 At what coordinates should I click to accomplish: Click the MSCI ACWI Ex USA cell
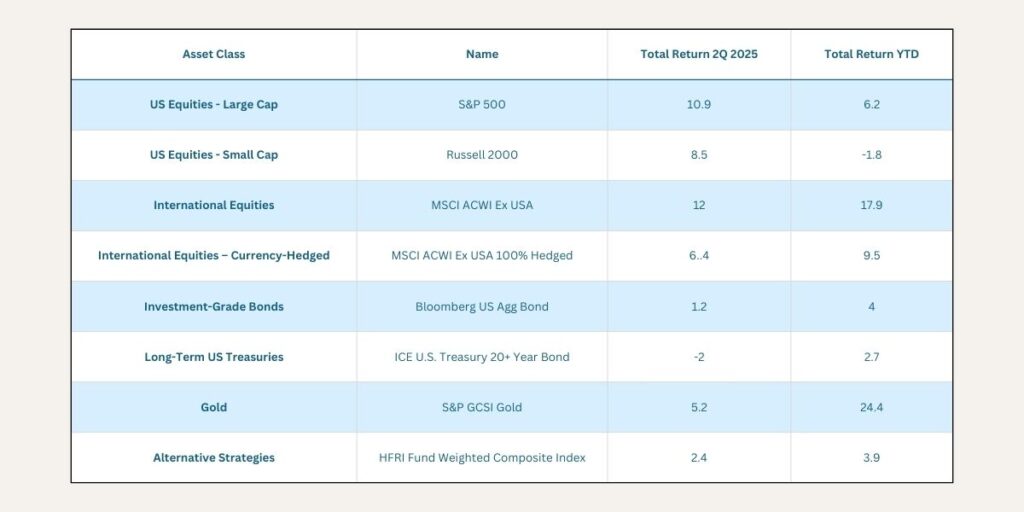click(x=482, y=205)
